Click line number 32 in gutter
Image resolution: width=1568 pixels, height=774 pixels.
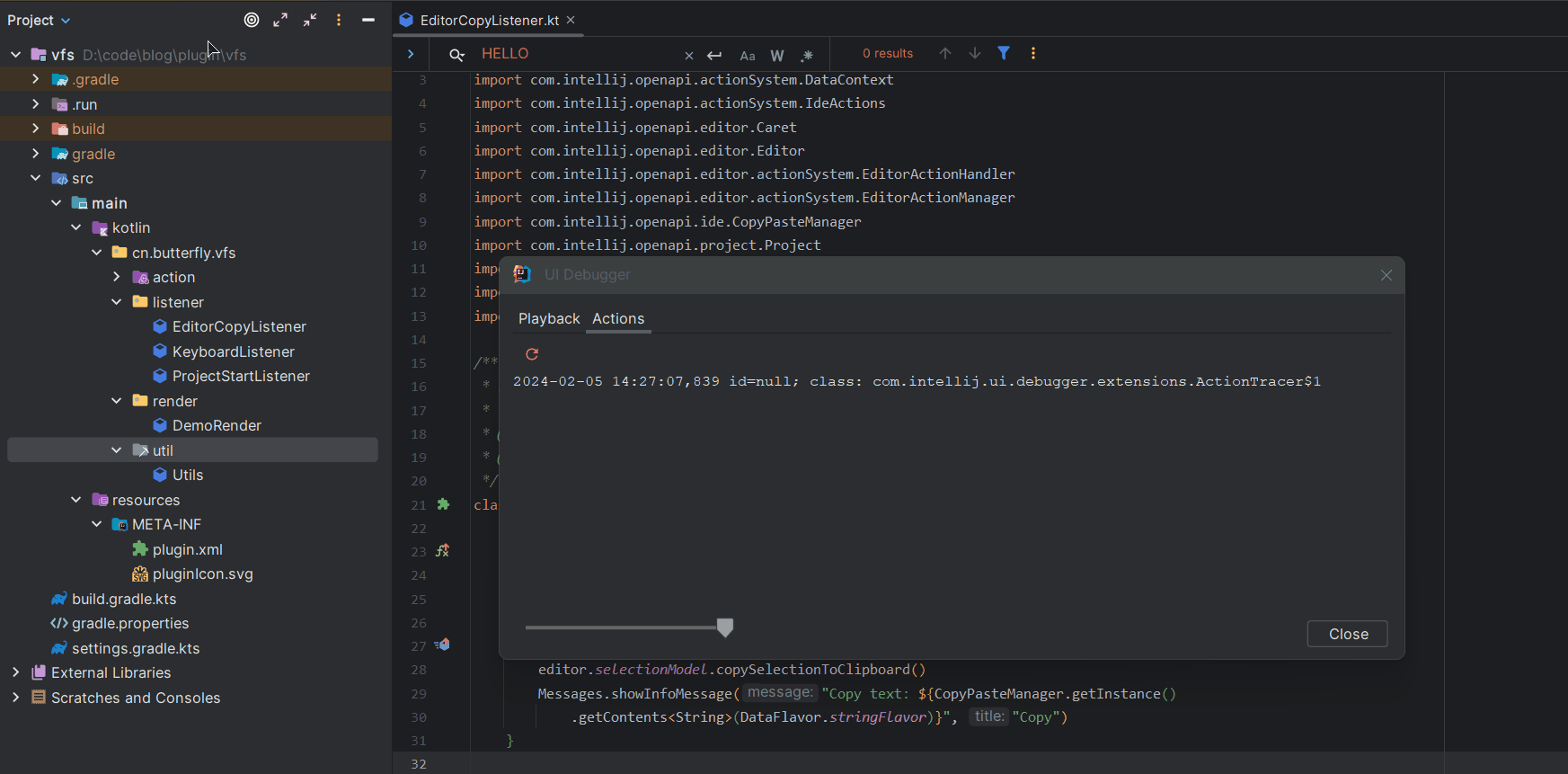click(x=419, y=764)
